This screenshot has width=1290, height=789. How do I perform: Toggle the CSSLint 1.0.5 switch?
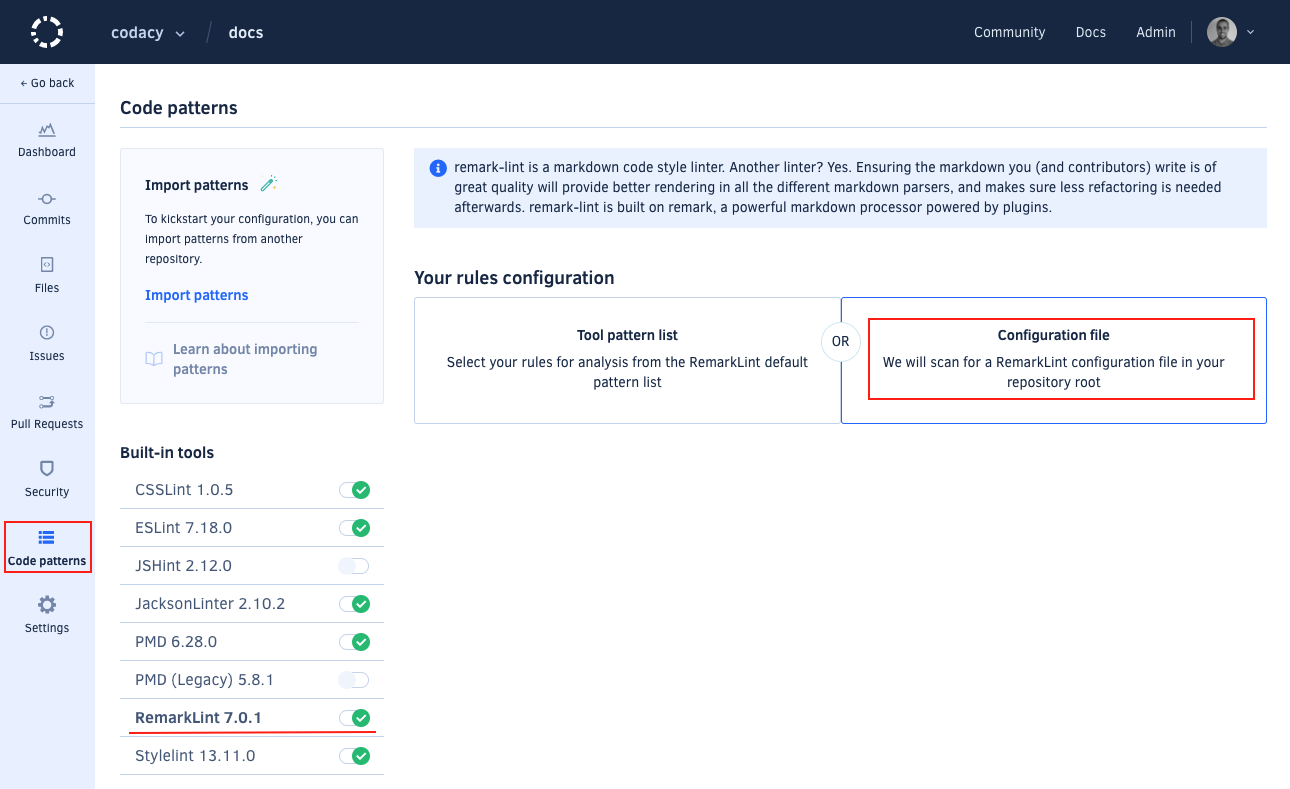coord(354,490)
